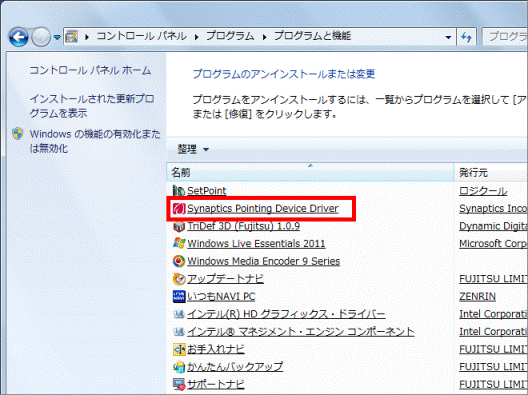Click SetPoint program icon
This screenshot has height=395, width=528.
coord(179,191)
